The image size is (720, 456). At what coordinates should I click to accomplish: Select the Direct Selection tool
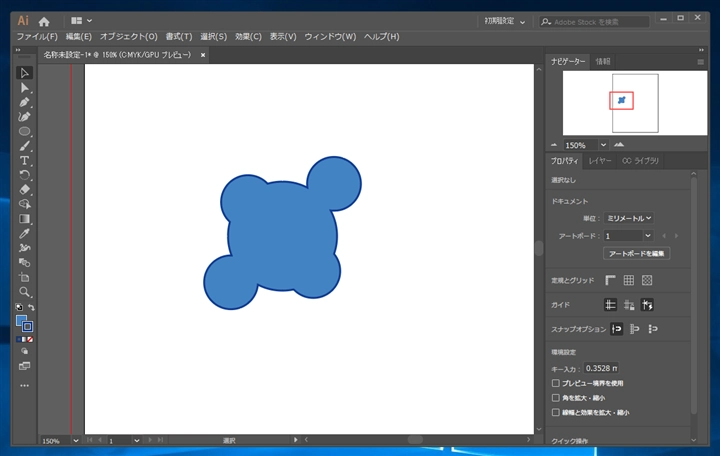coord(24,88)
